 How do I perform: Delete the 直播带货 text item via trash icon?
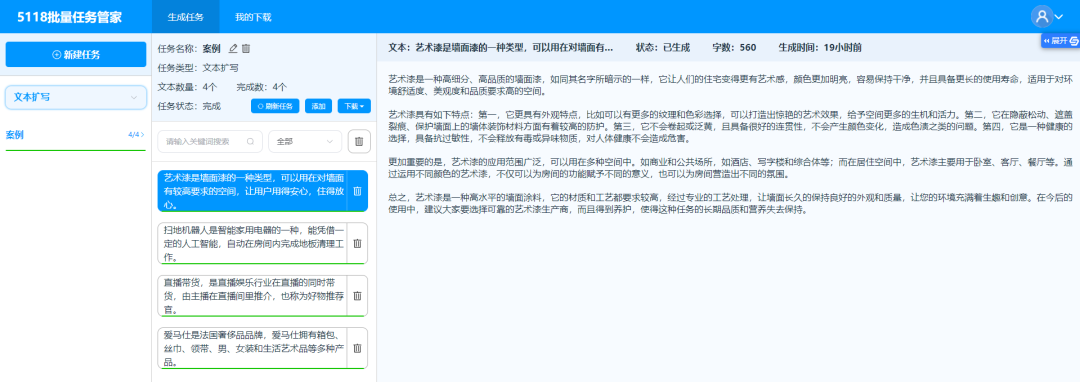click(x=357, y=296)
